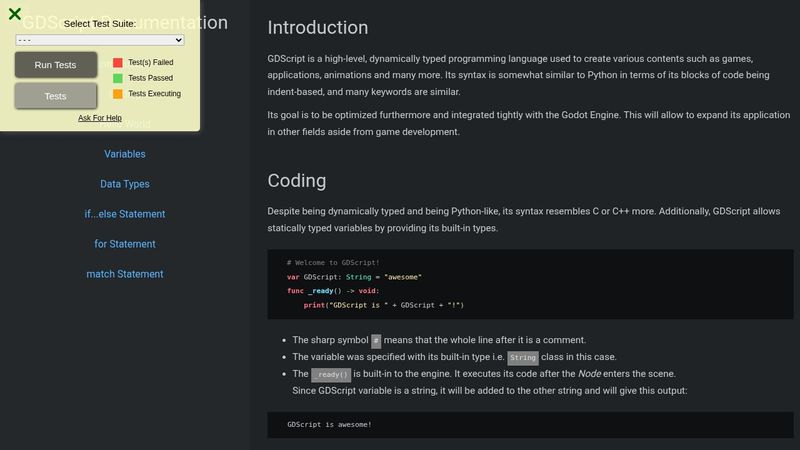Viewport: 800px width, 450px height.
Task: Click the red Test(s) Failed color box
Action: 118,62
